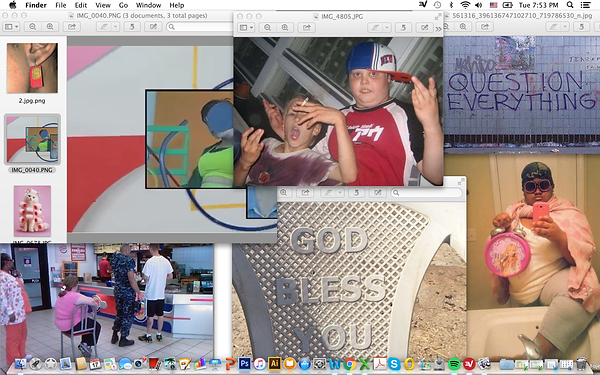Image resolution: width=600 pixels, height=375 pixels.
Task: Rotate the IMG_4805.JPG image
Action: click(x=403, y=28)
